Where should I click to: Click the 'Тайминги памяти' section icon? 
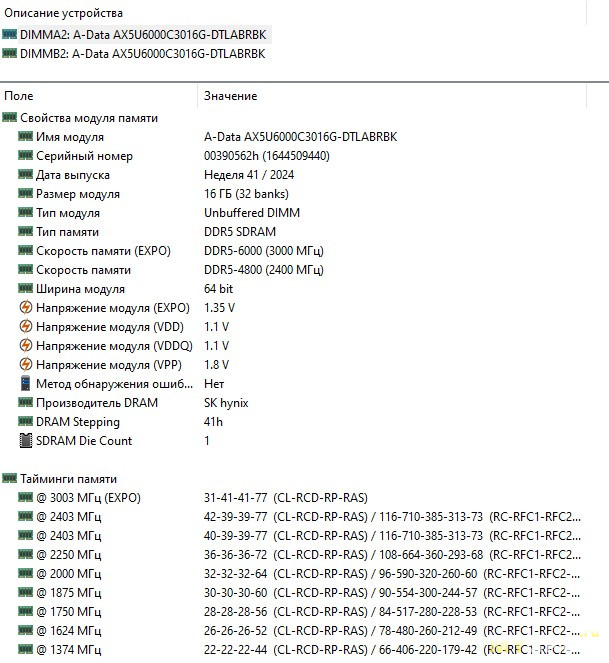[x=9, y=478]
